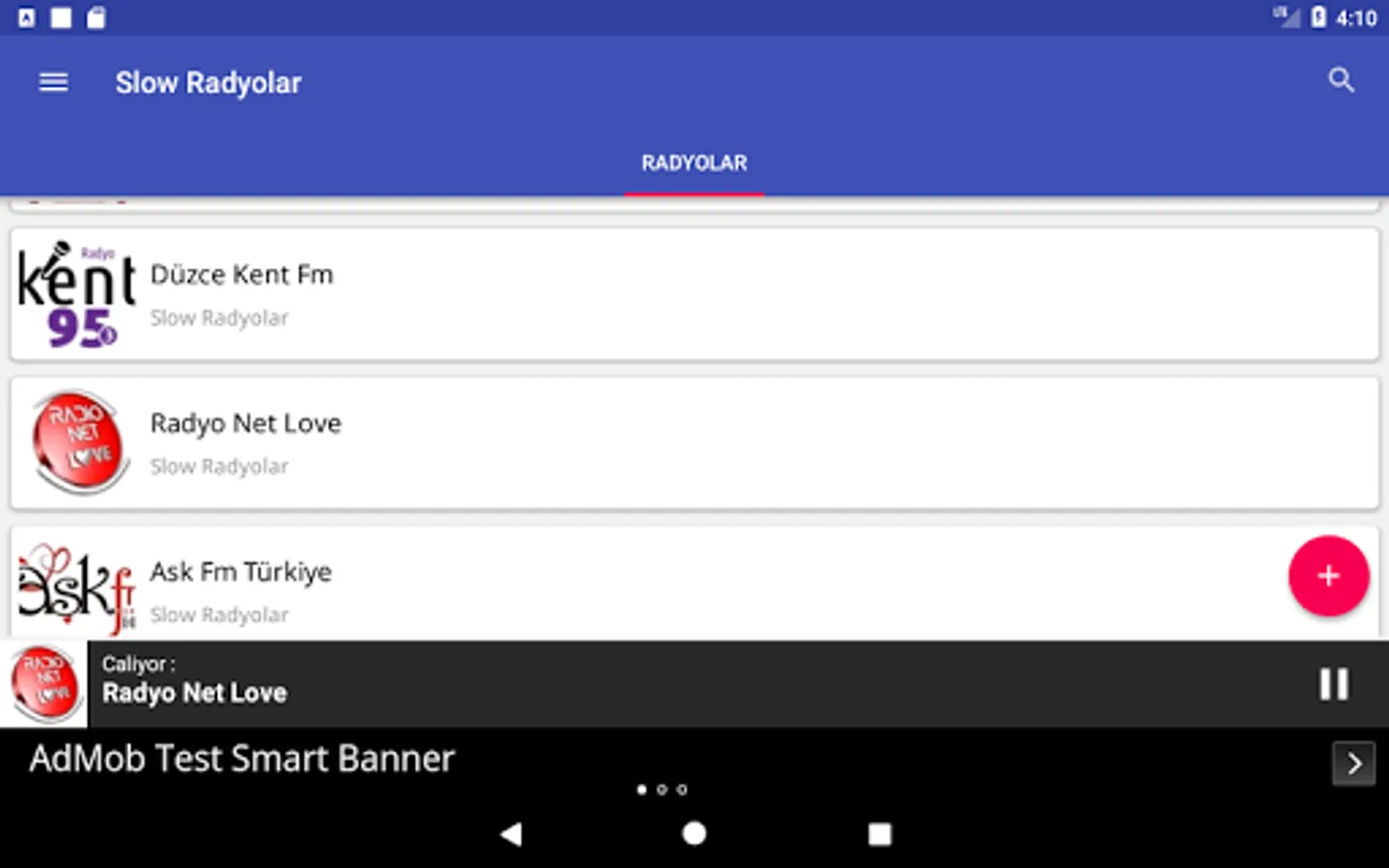1389x868 pixels.
Task: Tap the now-playing bar station logo
Action: tap(43, 684)
